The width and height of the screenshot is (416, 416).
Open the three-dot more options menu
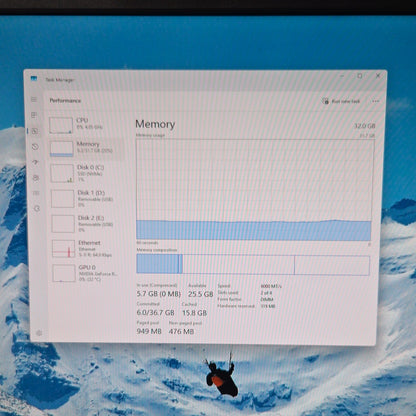pos(376,101)
